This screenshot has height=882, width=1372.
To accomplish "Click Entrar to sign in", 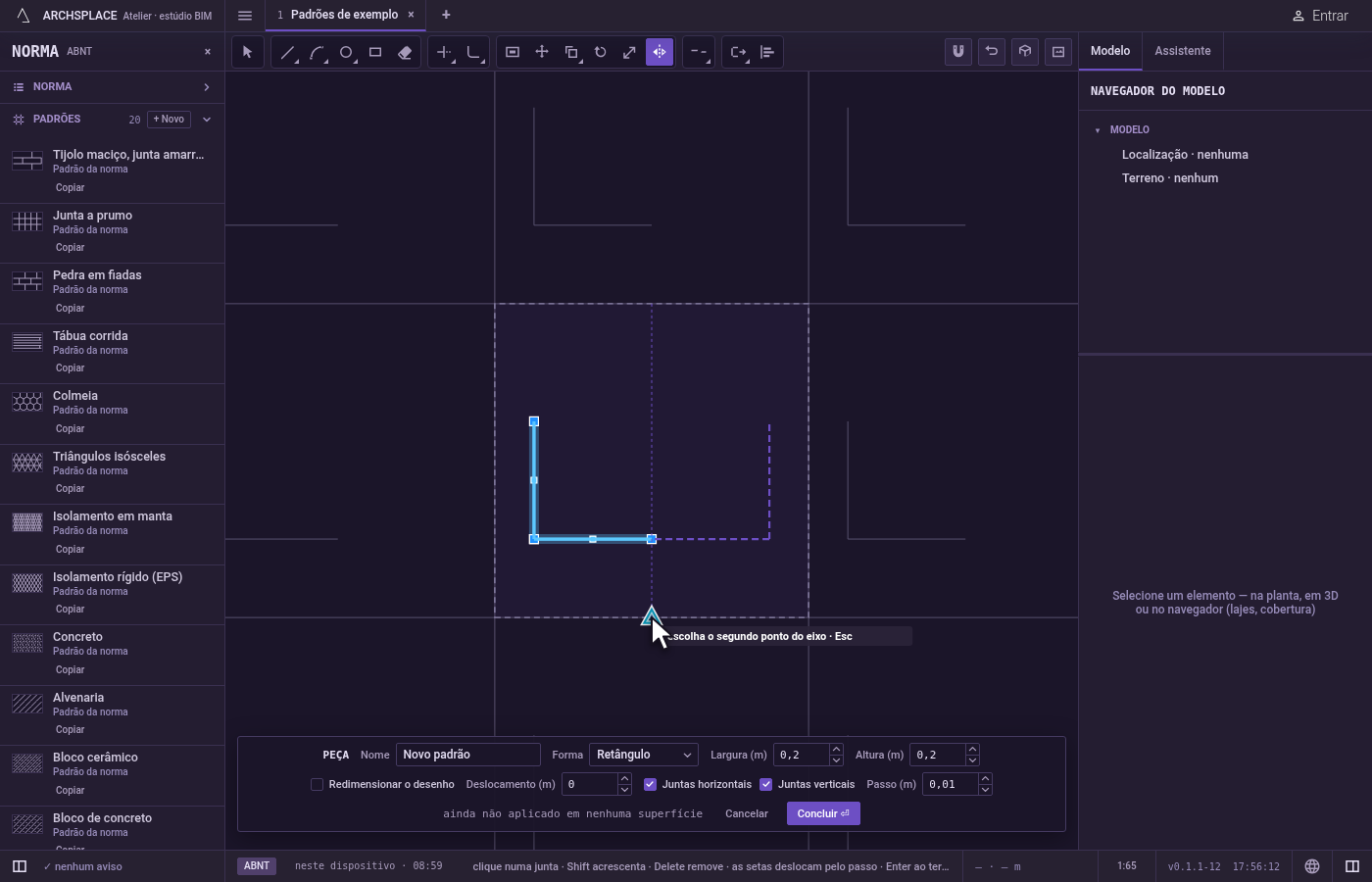I will coord(1320,16).
